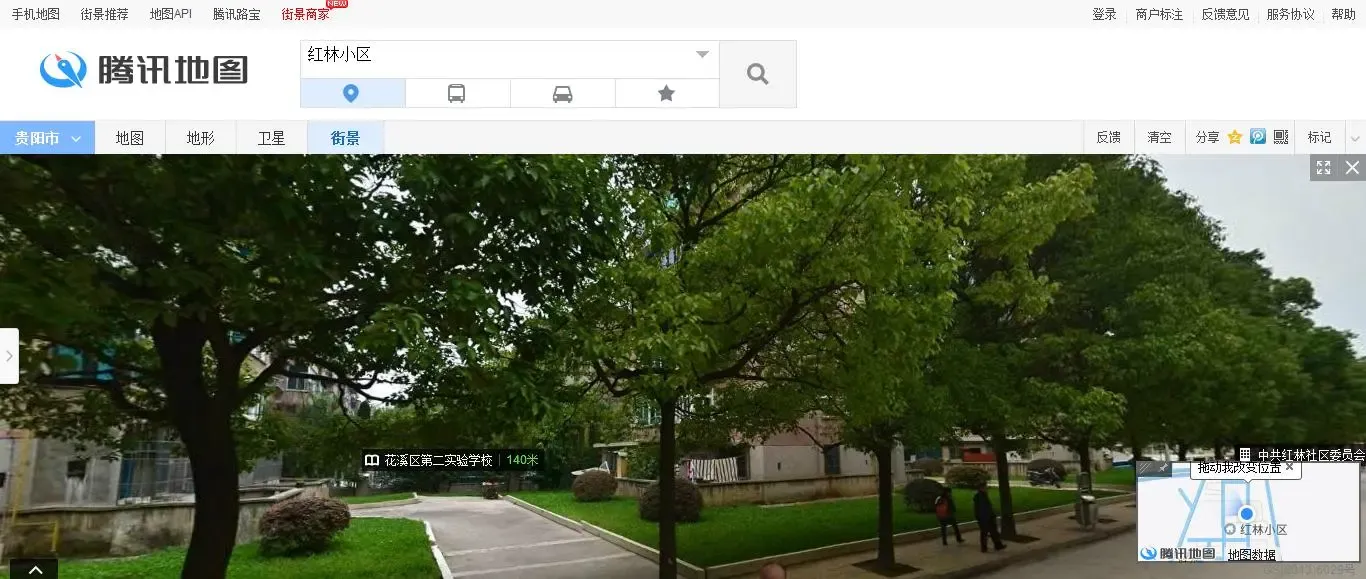Open the favorites star tab

point(666,94)
